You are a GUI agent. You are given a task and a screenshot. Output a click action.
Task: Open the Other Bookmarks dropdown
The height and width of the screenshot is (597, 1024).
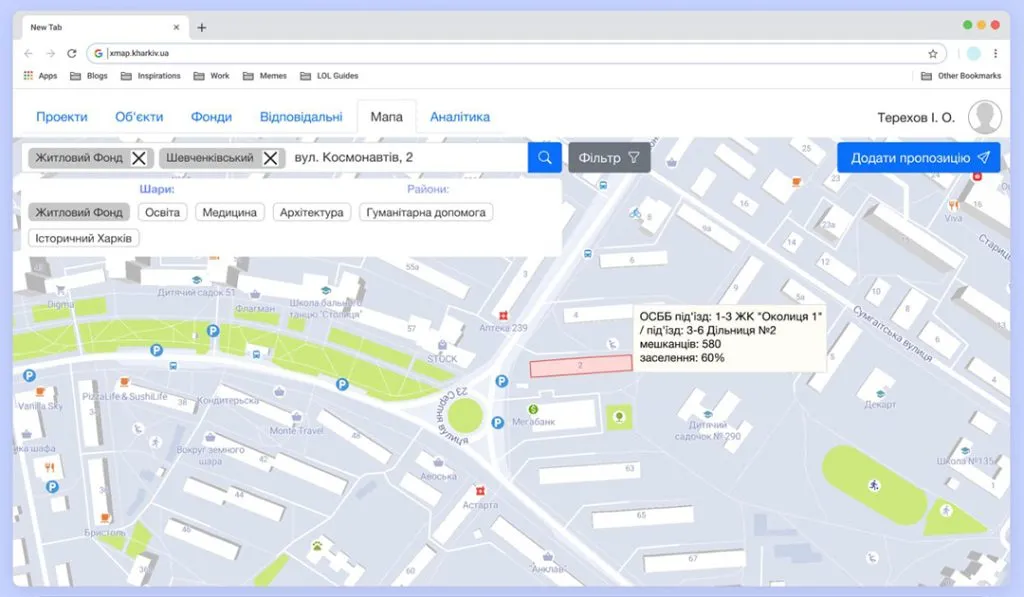coord(960,75)
